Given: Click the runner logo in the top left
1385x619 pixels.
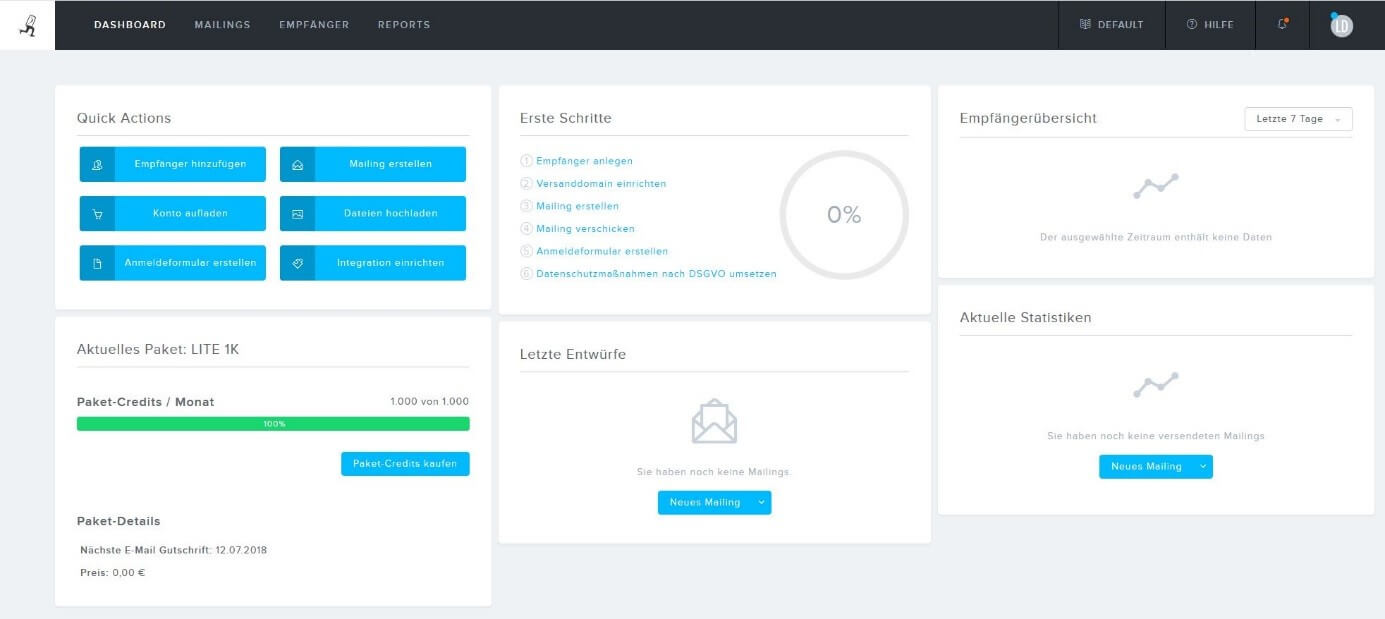Looking at the screenshot, I should pyautogui.click(x=29, y=24).
